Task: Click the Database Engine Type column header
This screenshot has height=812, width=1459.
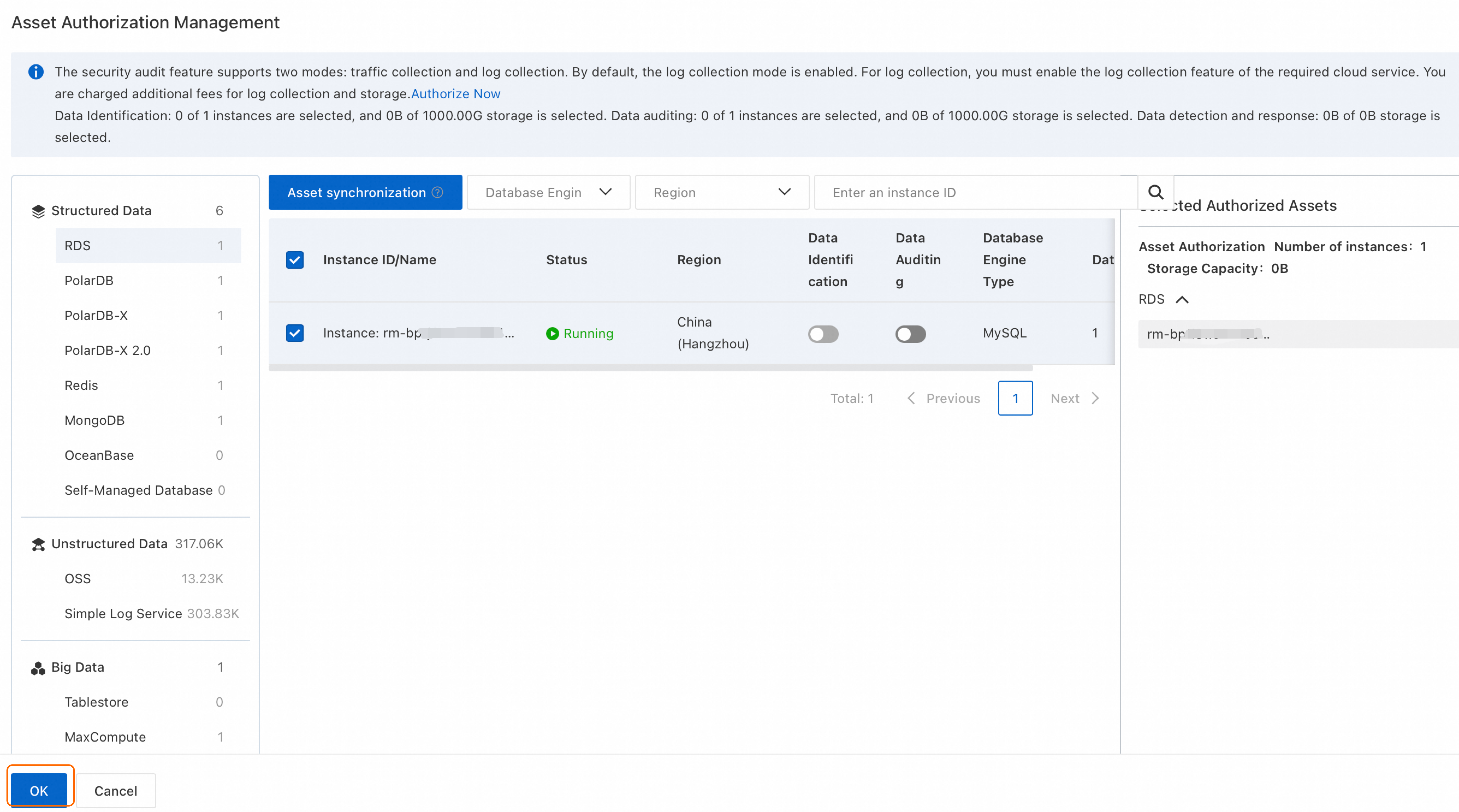Action: [1013, 260]
